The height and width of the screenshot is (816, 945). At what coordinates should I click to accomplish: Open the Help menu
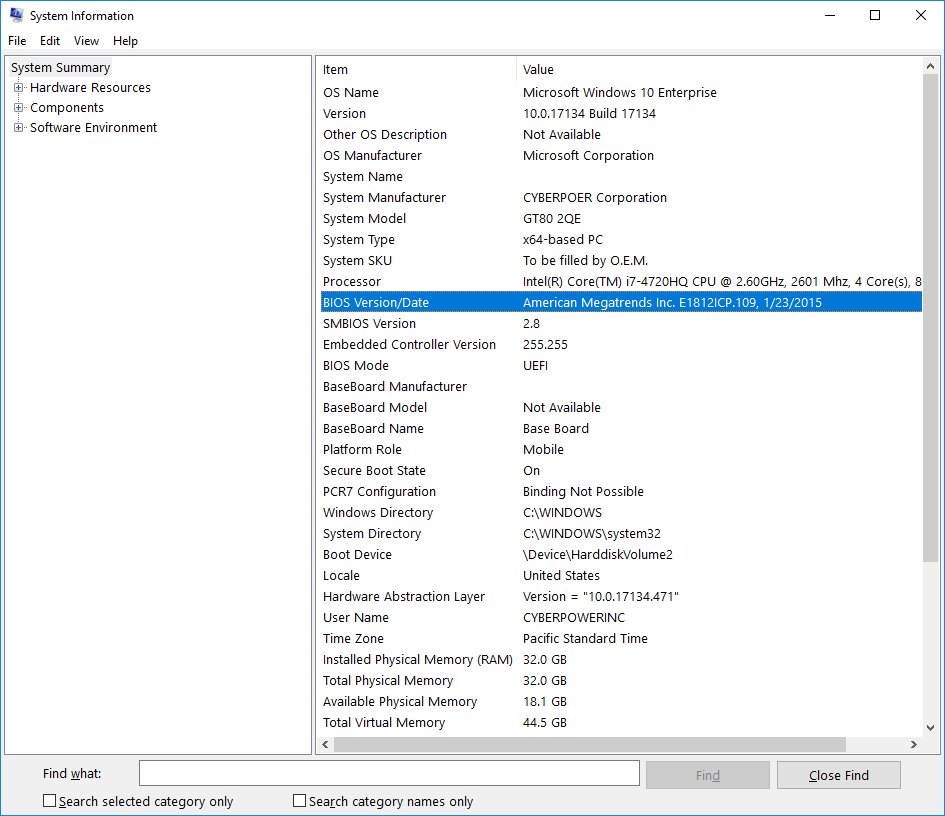pyautogui.click(x=125, y=41)
